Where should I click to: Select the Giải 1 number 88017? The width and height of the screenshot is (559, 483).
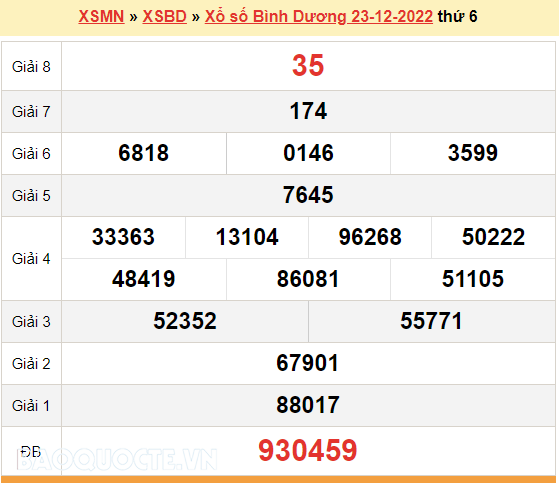(x=308, y=405)
